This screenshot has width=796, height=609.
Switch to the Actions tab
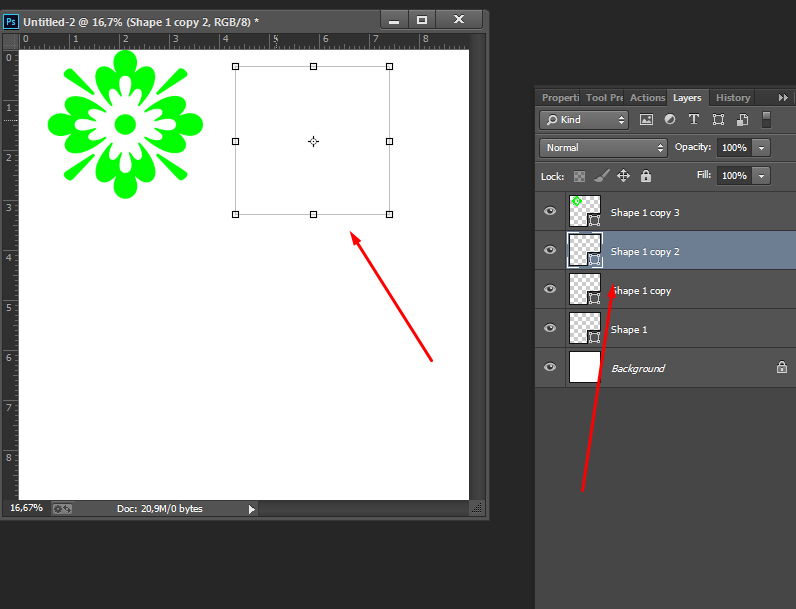click(647, 97)
